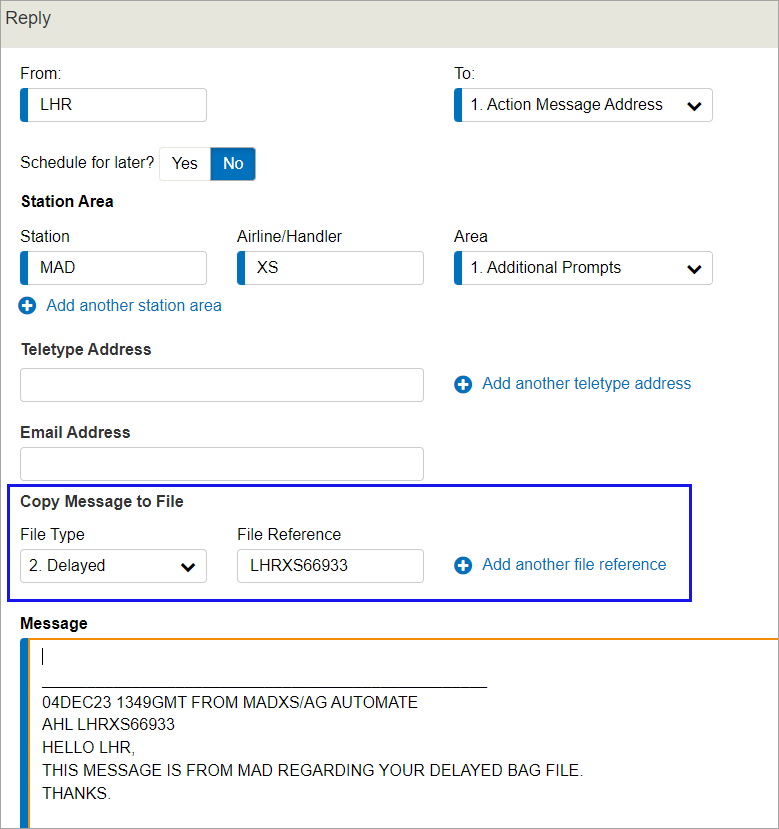
Task: Click the Add another teletype address link
Action: (586, 383)
